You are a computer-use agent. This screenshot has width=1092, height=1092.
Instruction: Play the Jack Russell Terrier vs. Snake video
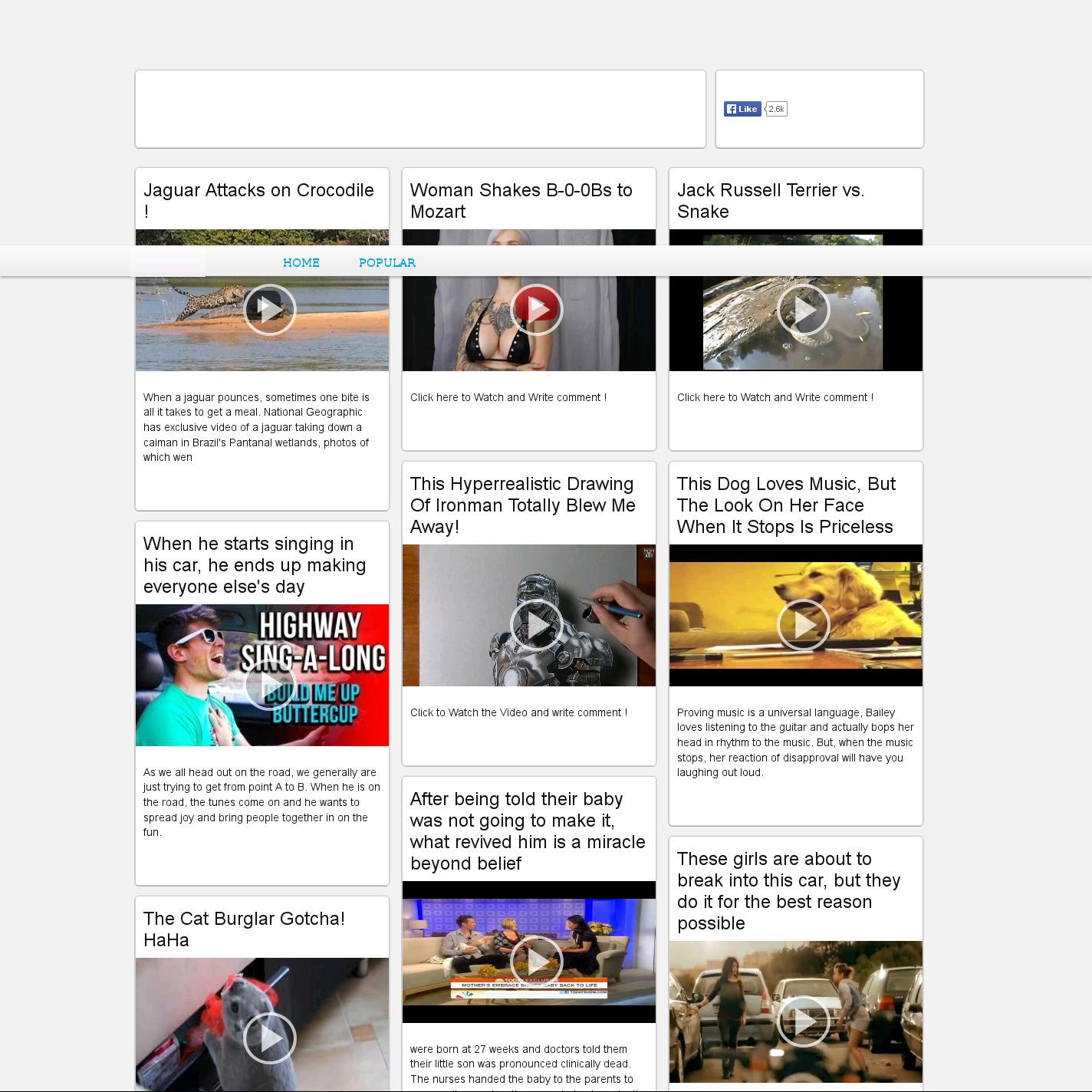[x=803, y=310]
